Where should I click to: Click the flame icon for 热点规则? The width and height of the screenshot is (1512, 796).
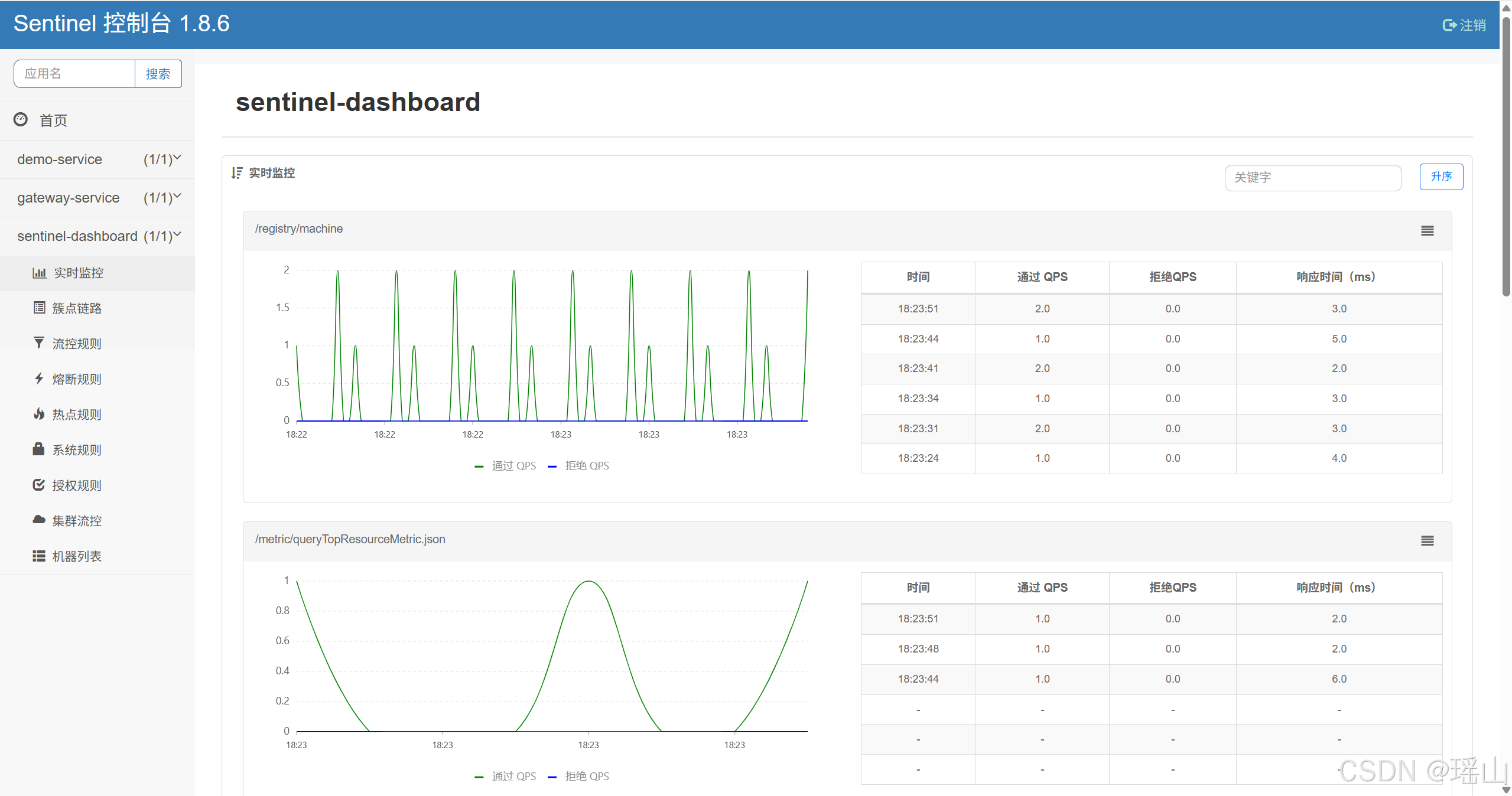(39, 414)
